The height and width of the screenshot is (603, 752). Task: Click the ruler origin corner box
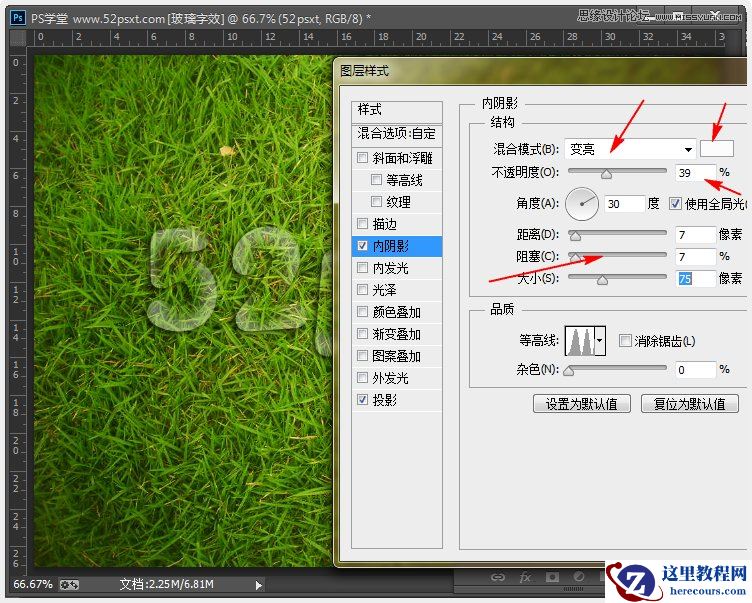[x=18, y=39]
